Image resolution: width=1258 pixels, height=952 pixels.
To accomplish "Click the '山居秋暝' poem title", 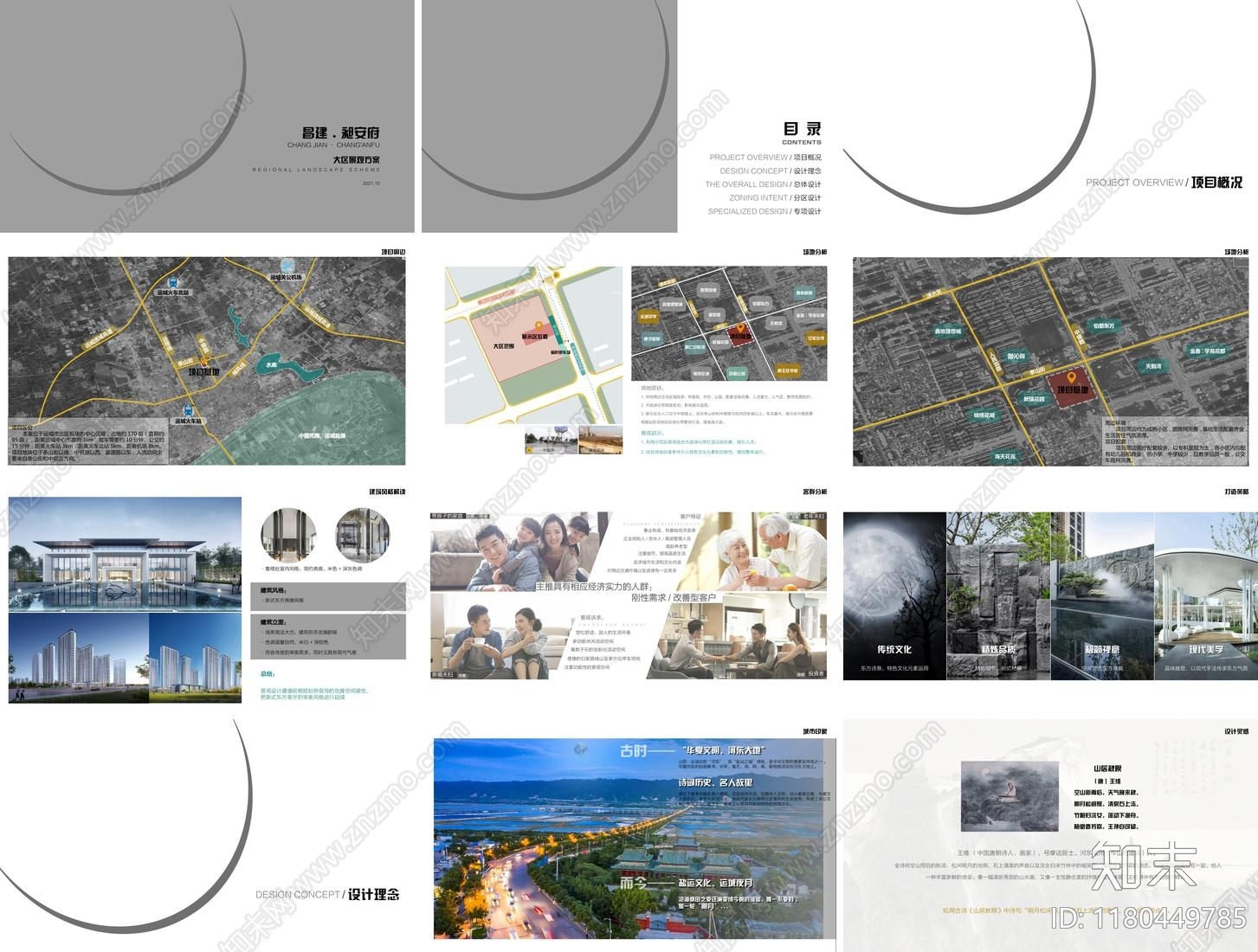I will [1106, 769].
